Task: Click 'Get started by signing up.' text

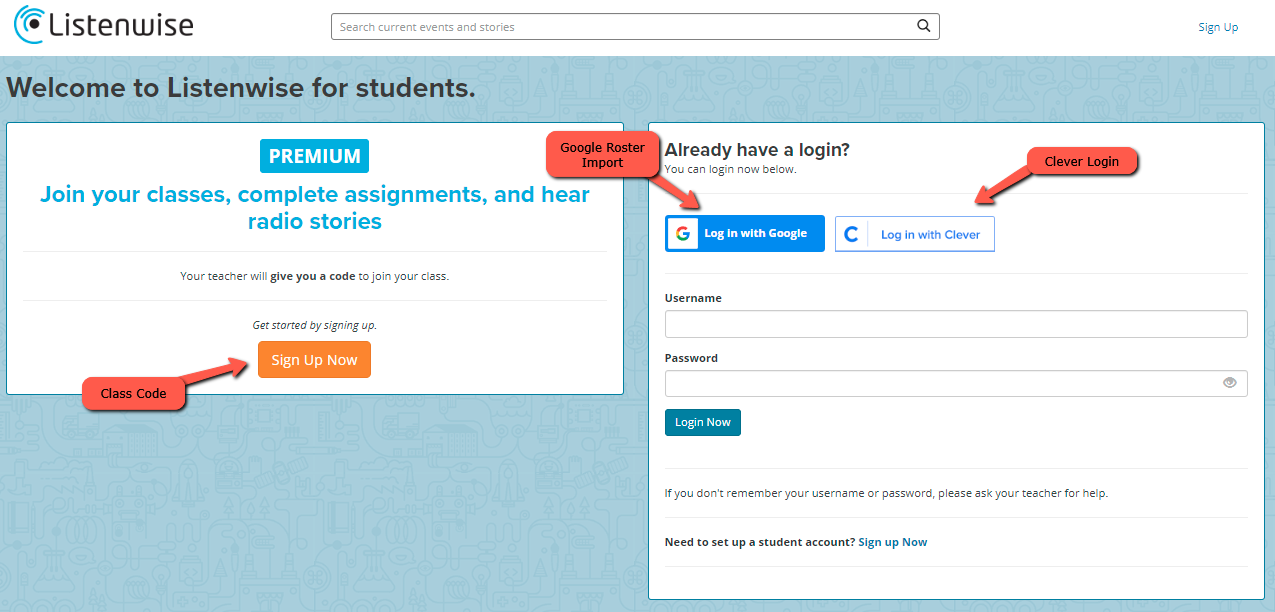Action: [x=315, y=325]
